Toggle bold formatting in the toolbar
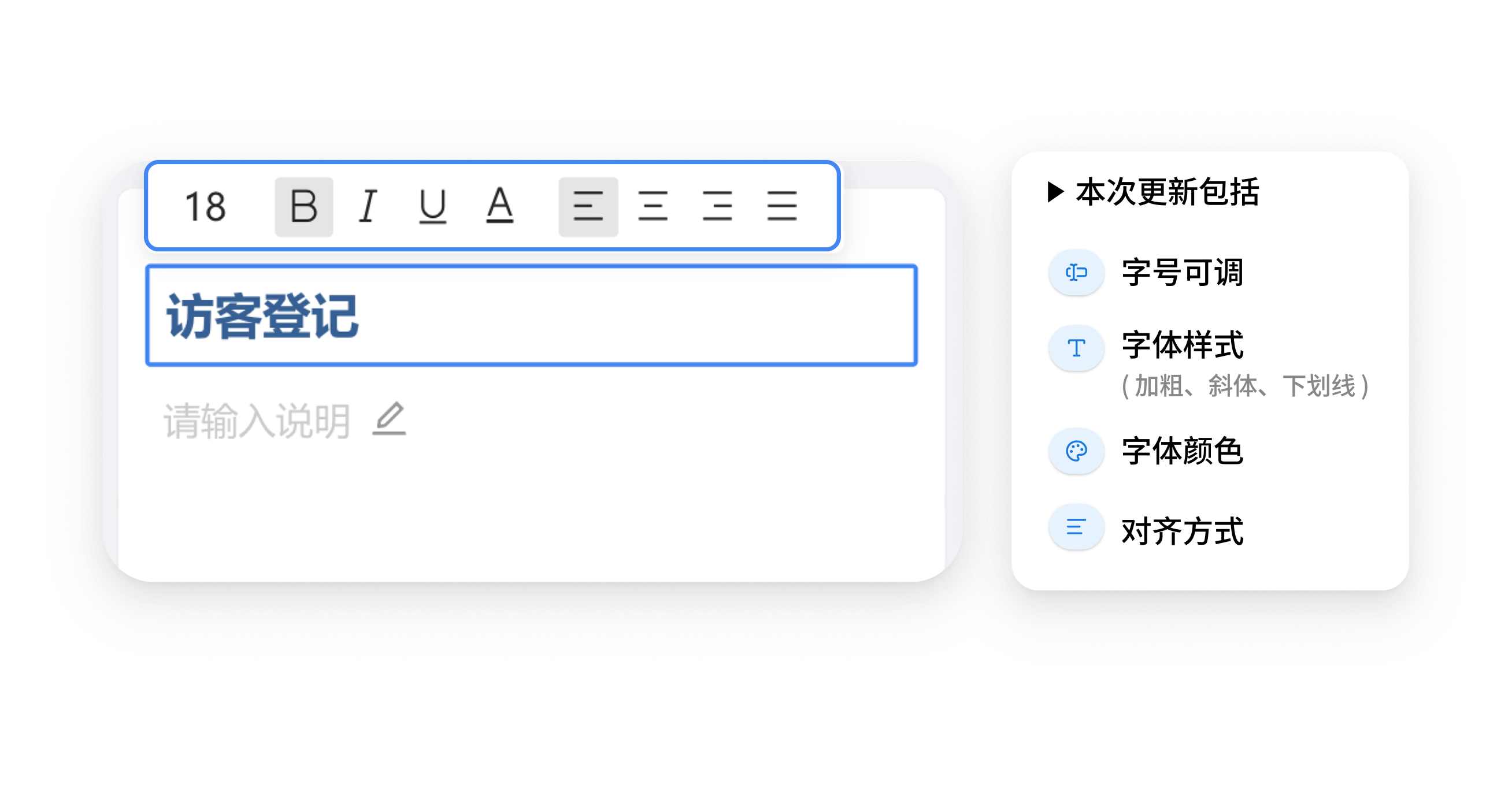1512x792 pixels. (x=305, y=206)
